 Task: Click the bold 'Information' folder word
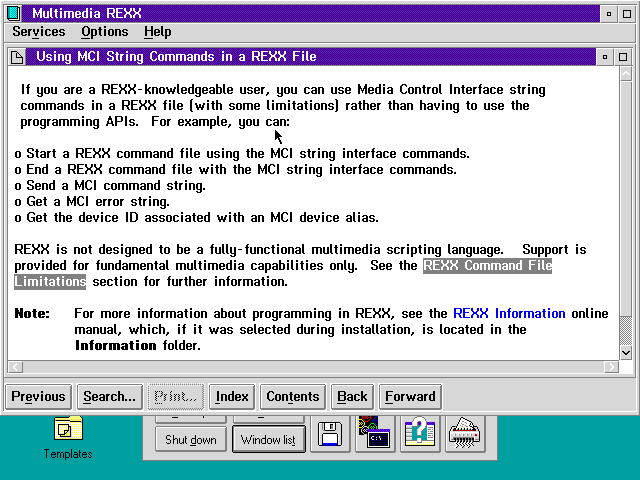pyautogui.click(x=116, y=346)
